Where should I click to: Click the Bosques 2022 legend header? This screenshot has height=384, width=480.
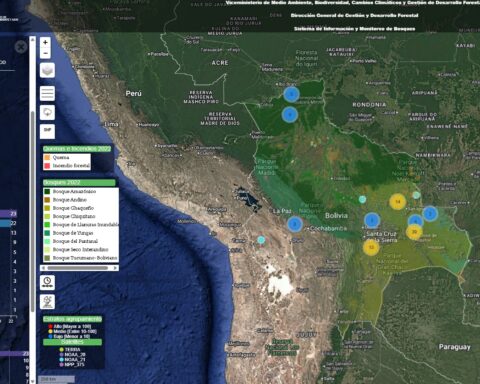tap(79, 183)
